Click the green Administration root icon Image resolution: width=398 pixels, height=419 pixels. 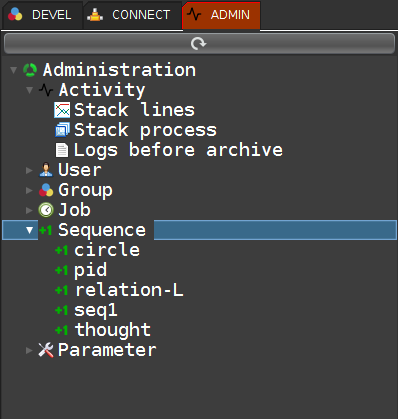coord(30,70)
